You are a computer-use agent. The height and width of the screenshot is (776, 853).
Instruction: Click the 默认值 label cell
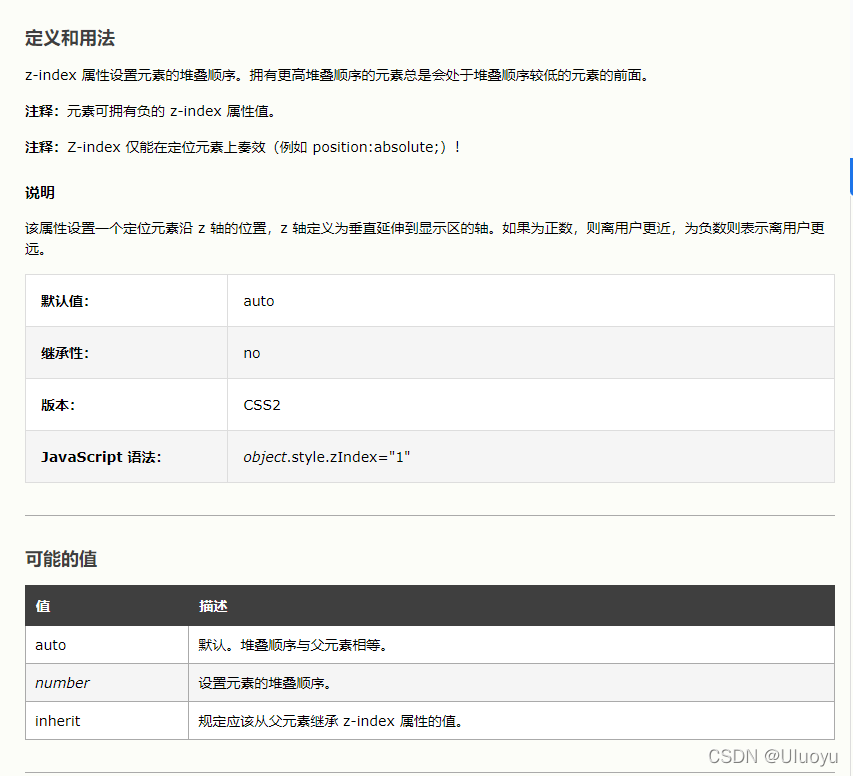pyautogui.click(x=126, y=301)
